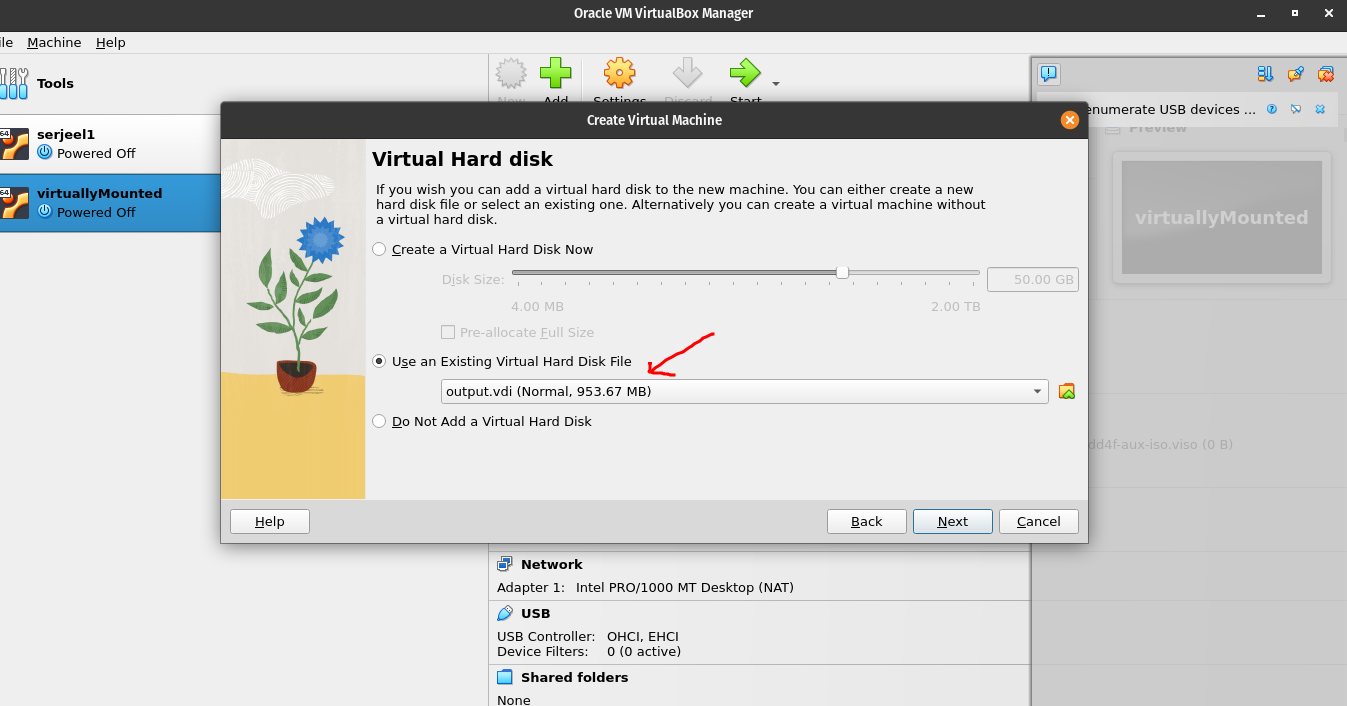
Task: Click the Cancel button
Action: click(1039, 521)
